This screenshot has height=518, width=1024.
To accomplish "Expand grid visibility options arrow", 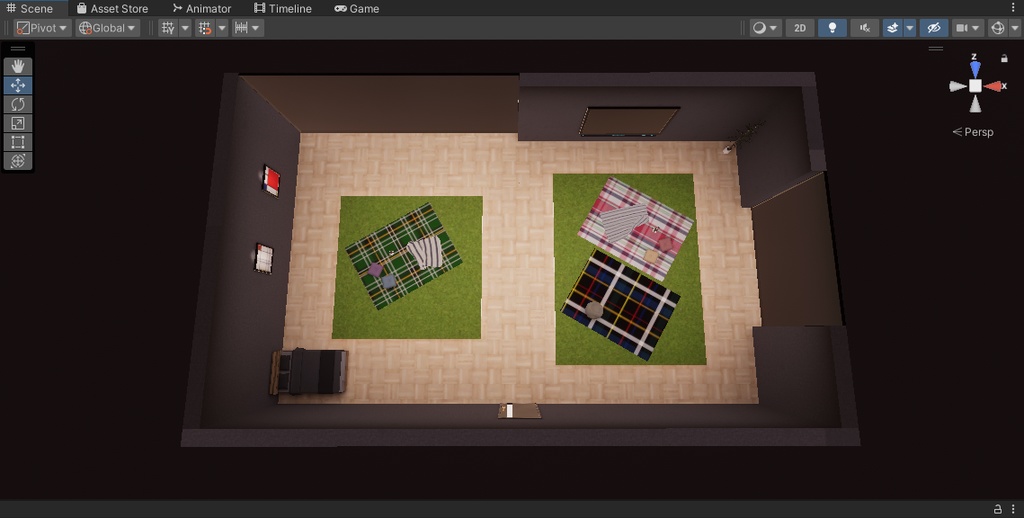I will coord(185,28).
